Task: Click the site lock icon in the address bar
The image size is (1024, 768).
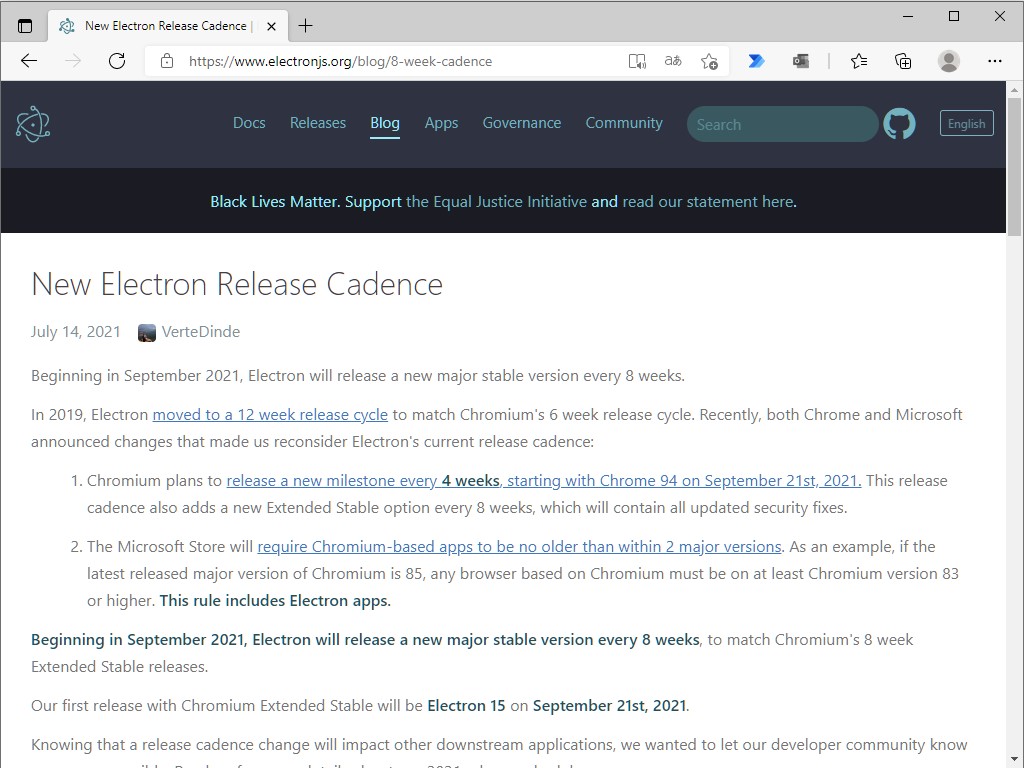Action: pos(167,61)
